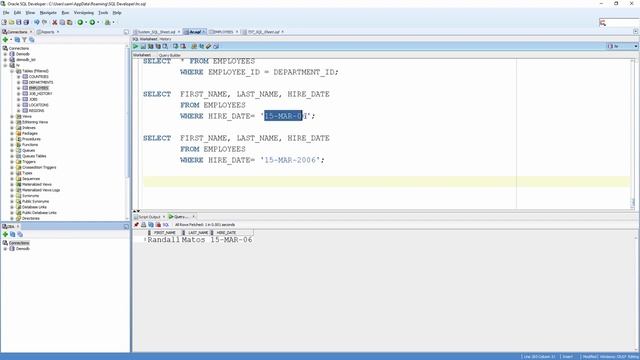Image resolution: width=640 pixels, height=360 pixels.
Task: Click the Save toolbar icon
Action: point(19,22)
